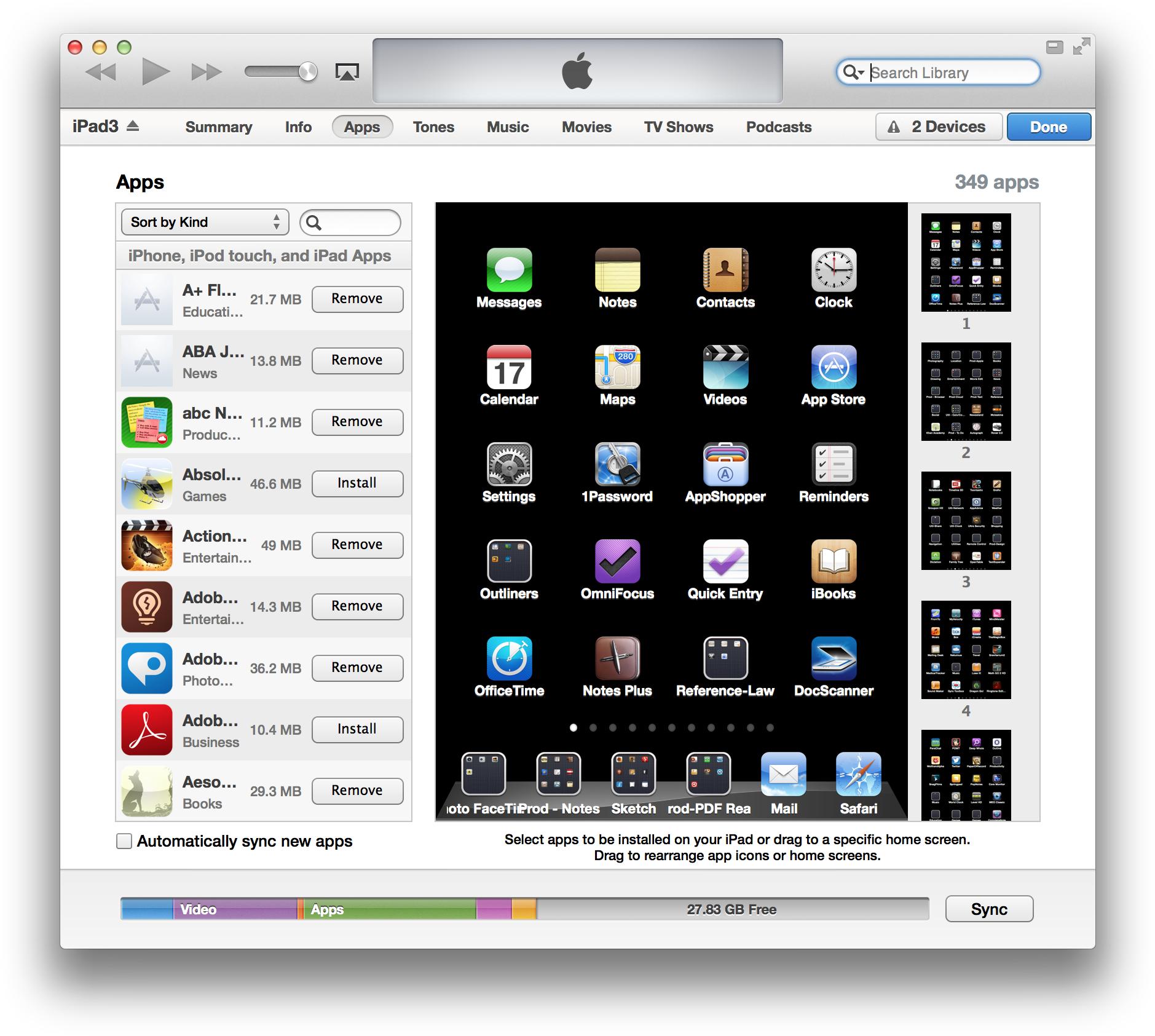Switch to the Summary tab

coord(219,127)
